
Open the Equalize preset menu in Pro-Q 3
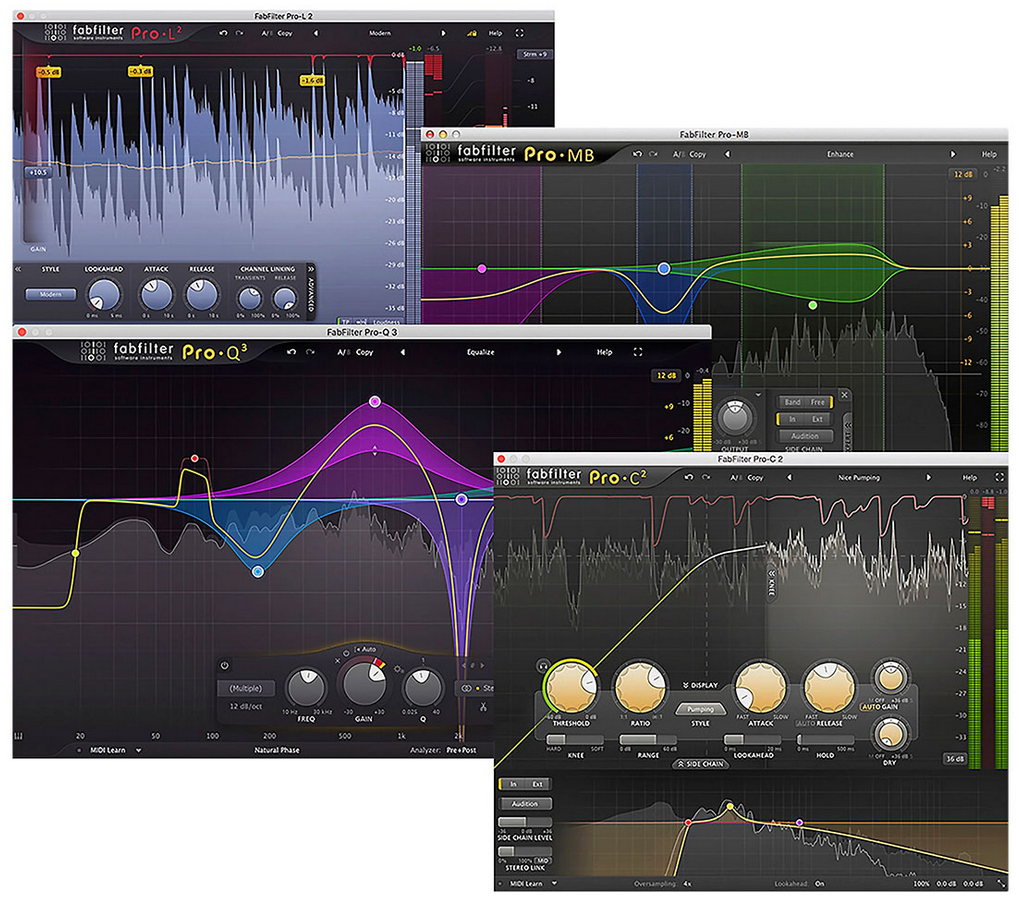[x=481, y=352]
